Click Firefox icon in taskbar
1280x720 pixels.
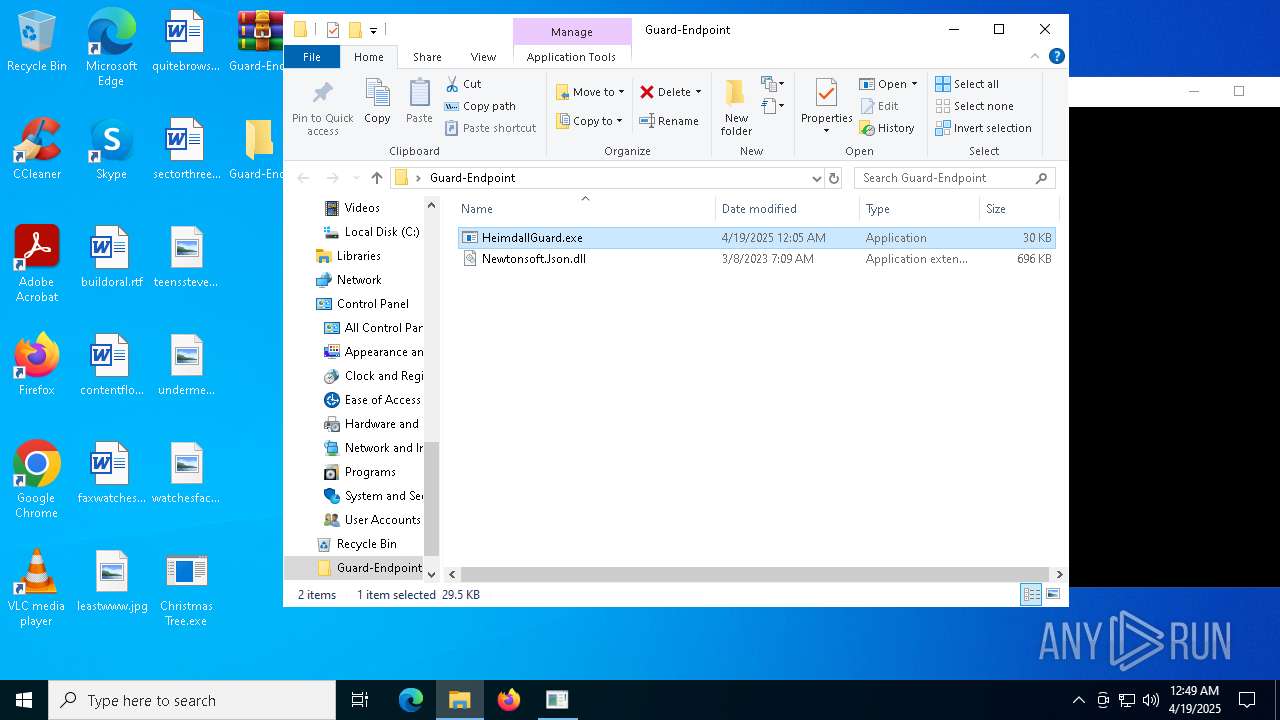[509, 700]
